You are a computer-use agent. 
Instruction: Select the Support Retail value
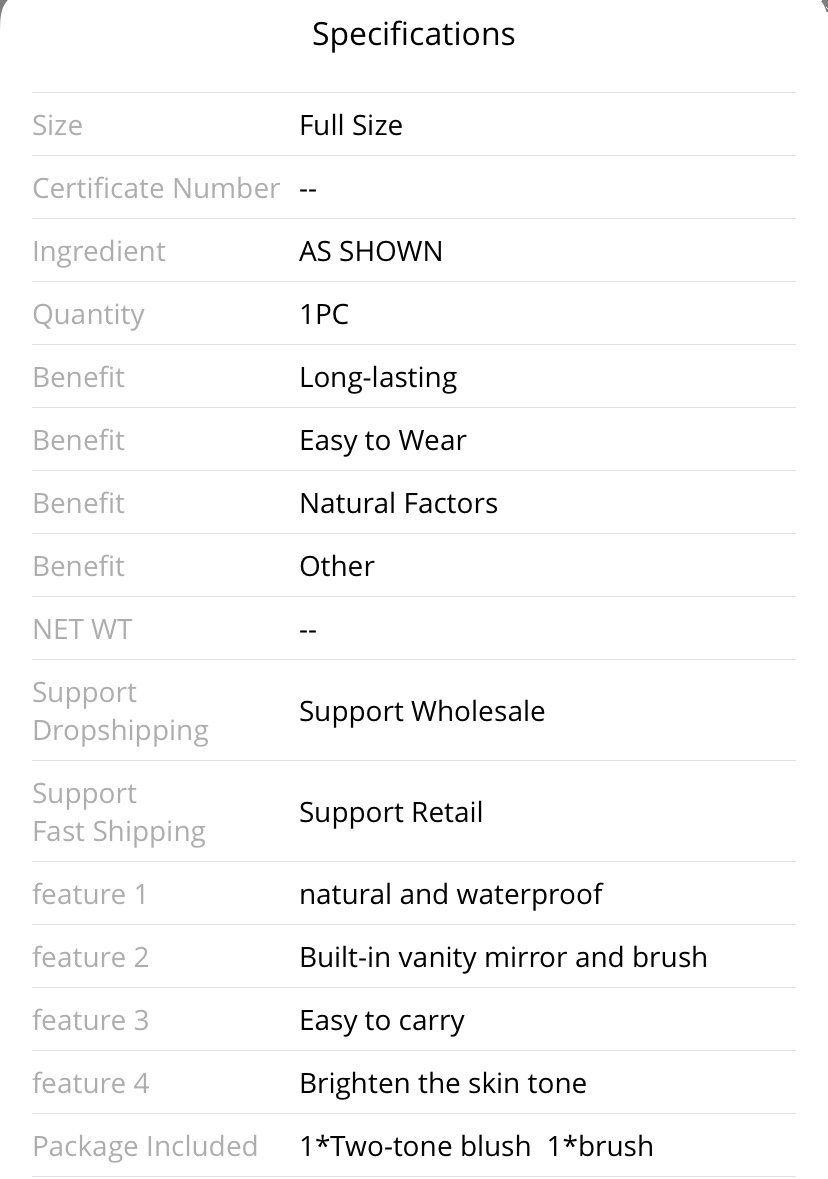(391, 812)
